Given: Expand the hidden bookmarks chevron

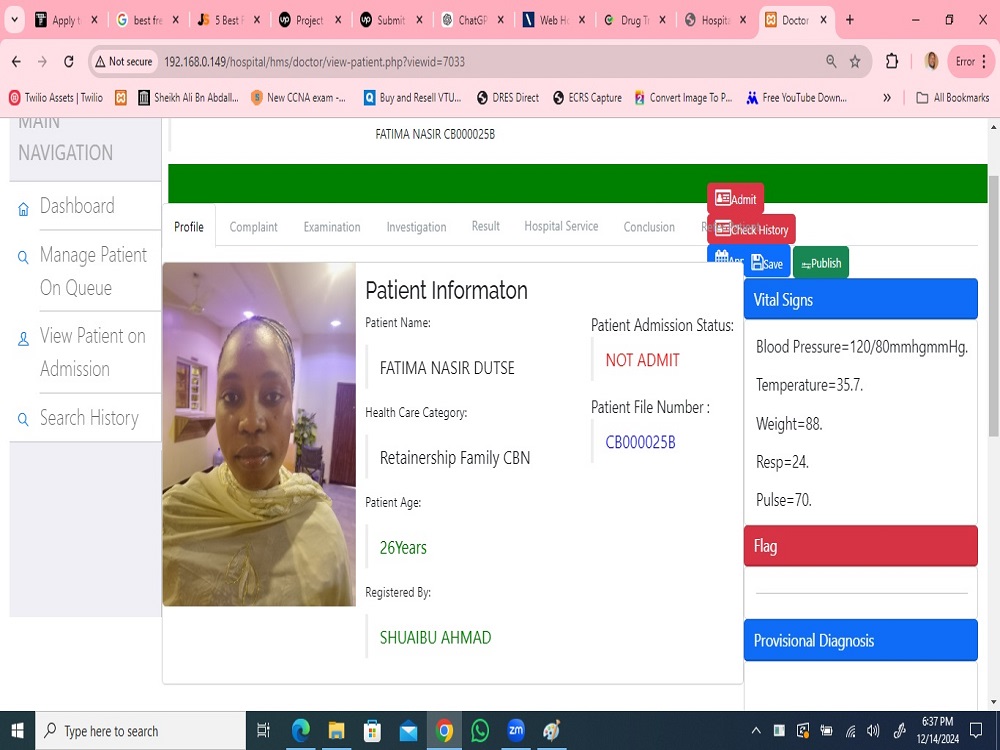Looking at the screenshot, I should tap(886, 98).
